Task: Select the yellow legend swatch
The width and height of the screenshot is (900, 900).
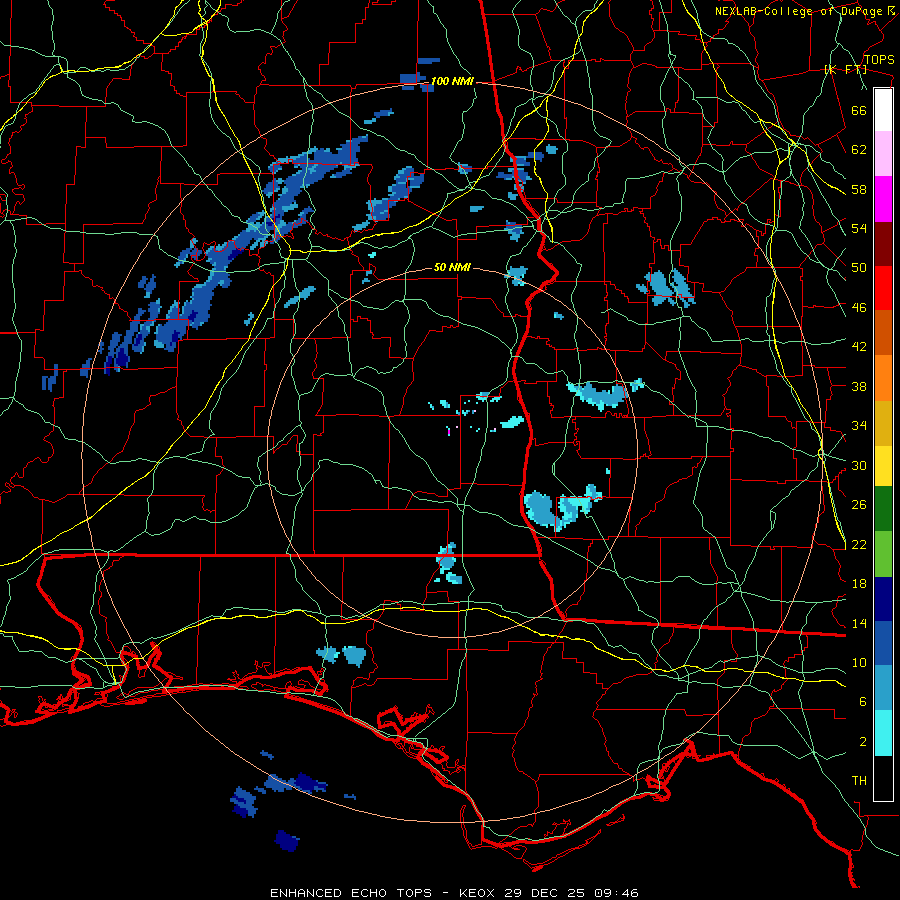Action: 883,466
